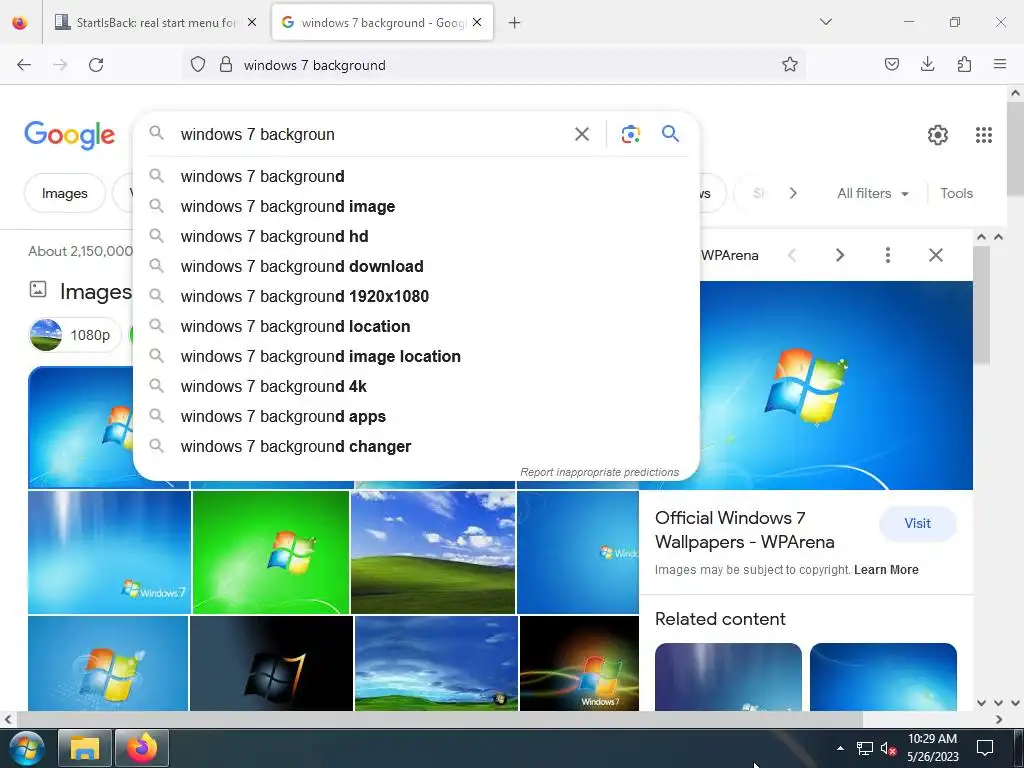Open the notification center icon
The height and width of the screenshot is (768, 1024).
point(985,748)
